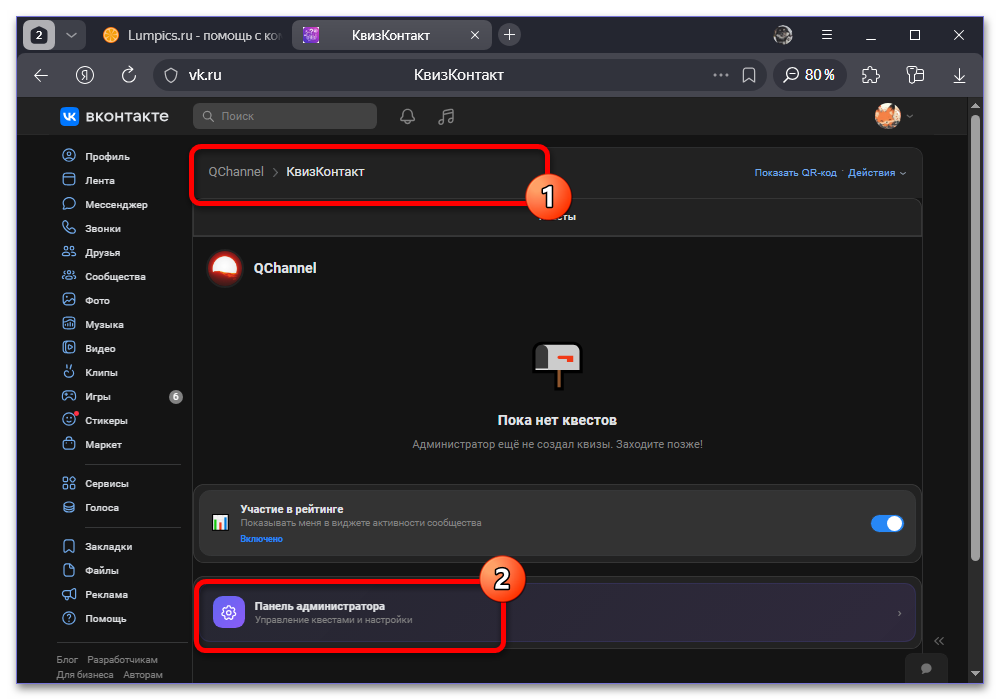Open the tab counter showing 2
This screenshot has height=700, width=1000.
(39, 35)
